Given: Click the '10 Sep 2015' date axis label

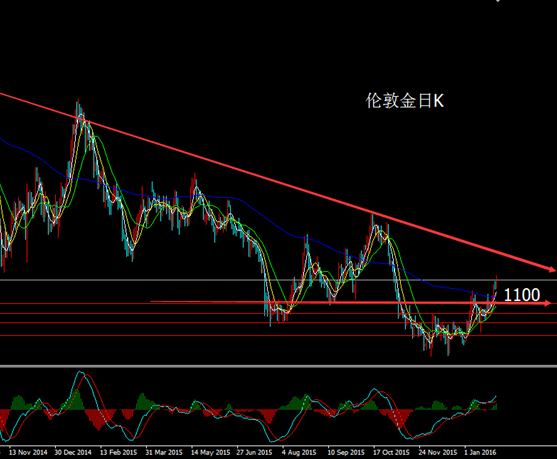Looking at the screenshot, I should pyautogui.click(x=346, y=452).
